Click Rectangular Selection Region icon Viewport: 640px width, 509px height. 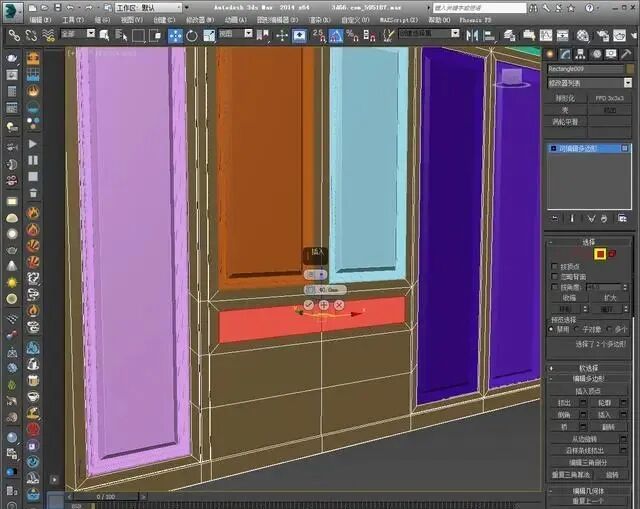click(x=138, y=36)
